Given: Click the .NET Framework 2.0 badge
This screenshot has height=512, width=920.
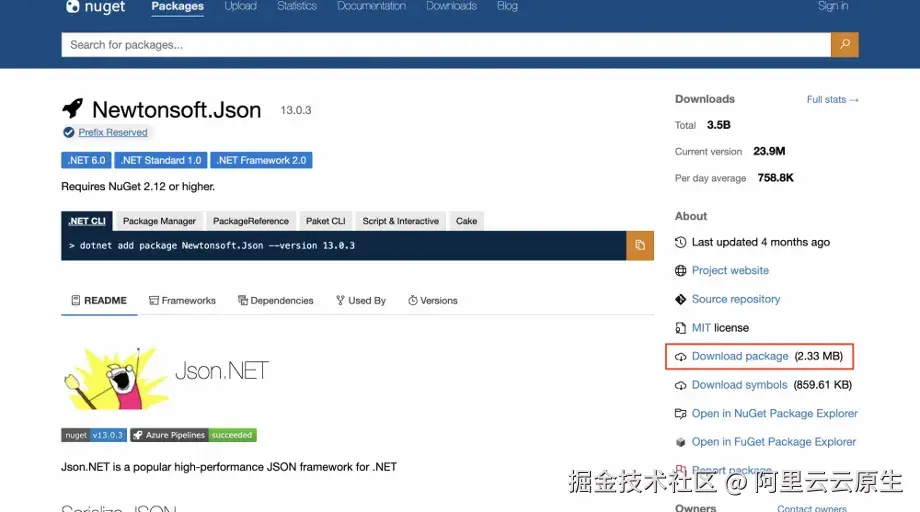Looking at the screenshot, I should click(x=261, y=160).
